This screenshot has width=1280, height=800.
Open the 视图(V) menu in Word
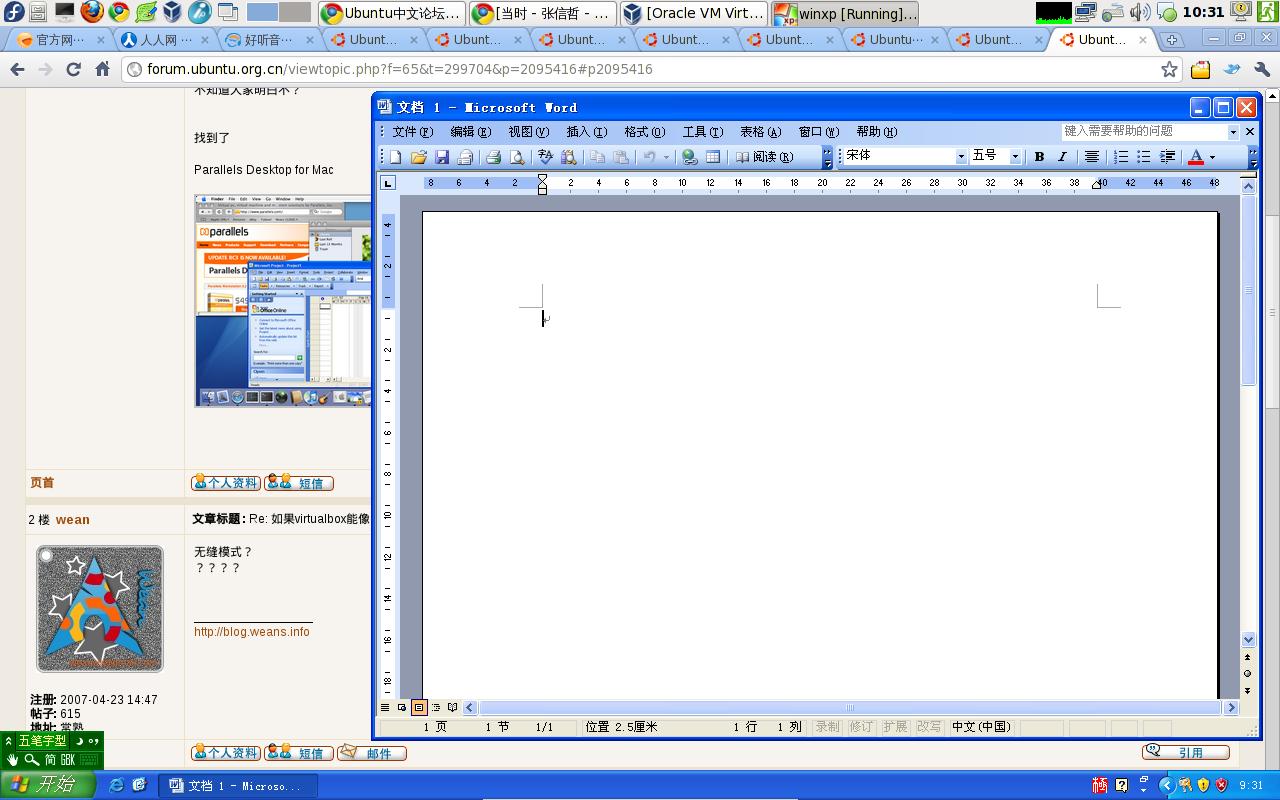pos(528,132)
